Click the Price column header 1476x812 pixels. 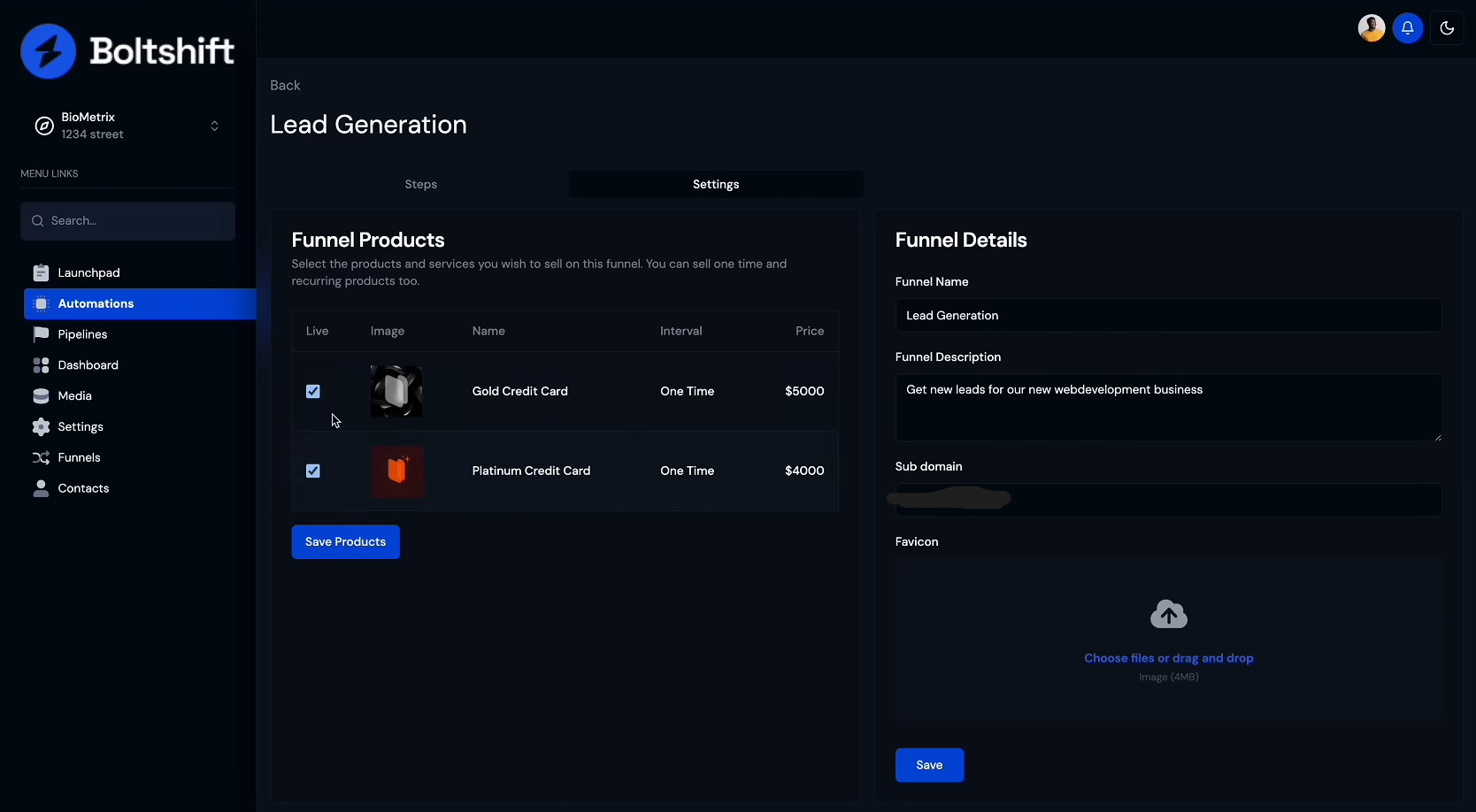click(810, 331)
